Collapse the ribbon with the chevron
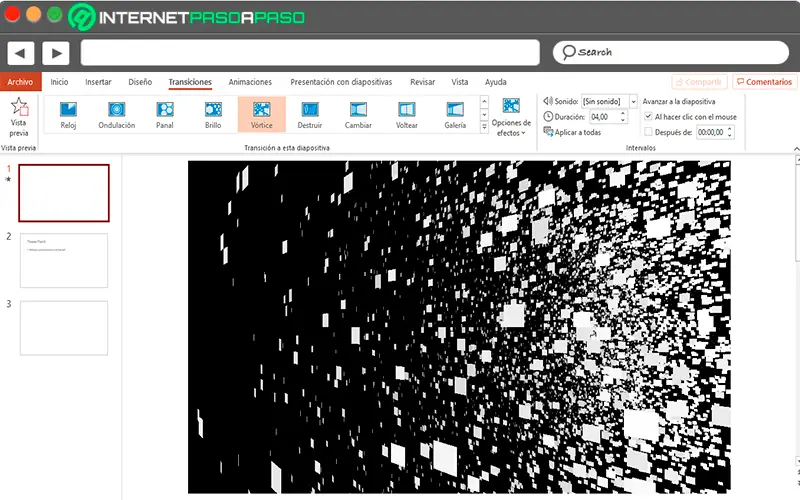 [796, 148]
